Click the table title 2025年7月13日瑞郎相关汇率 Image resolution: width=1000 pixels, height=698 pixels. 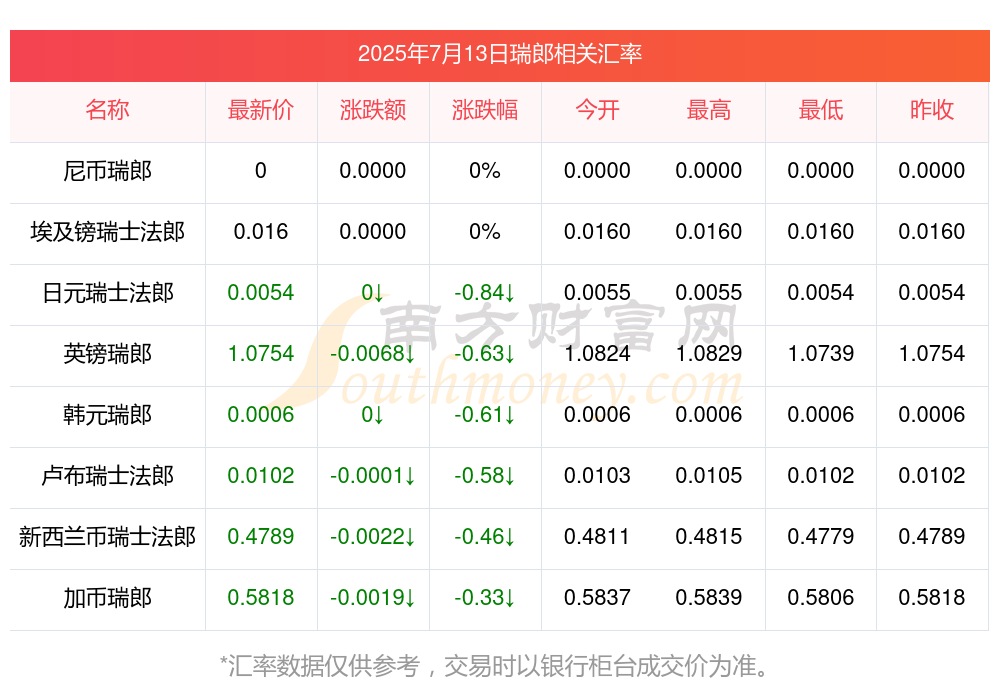(499, 54)
